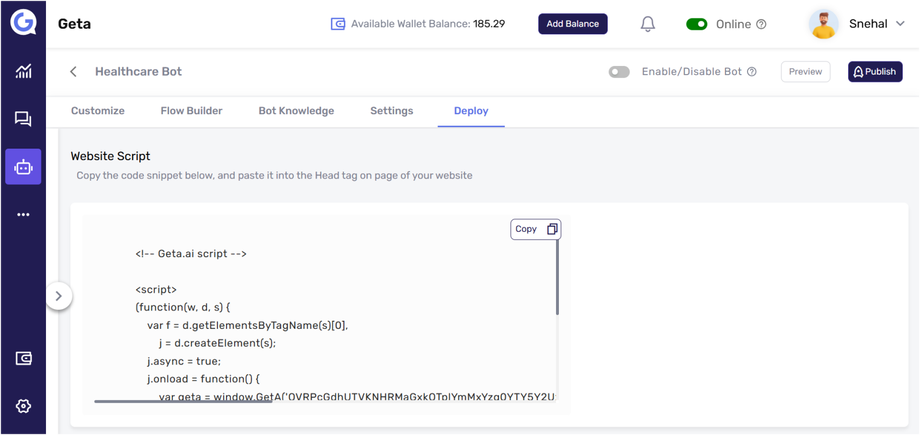Click the help icon next to Online
This screenshot has width=920, height=435.
[x=762, y=24]
